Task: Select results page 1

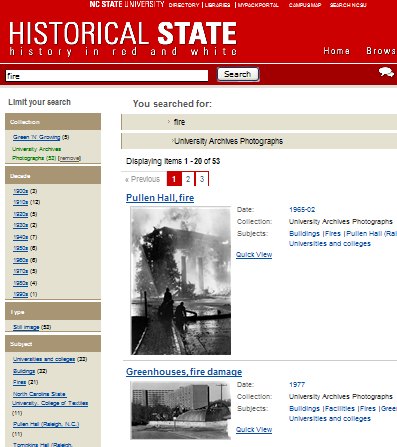Action: (174, 179)
